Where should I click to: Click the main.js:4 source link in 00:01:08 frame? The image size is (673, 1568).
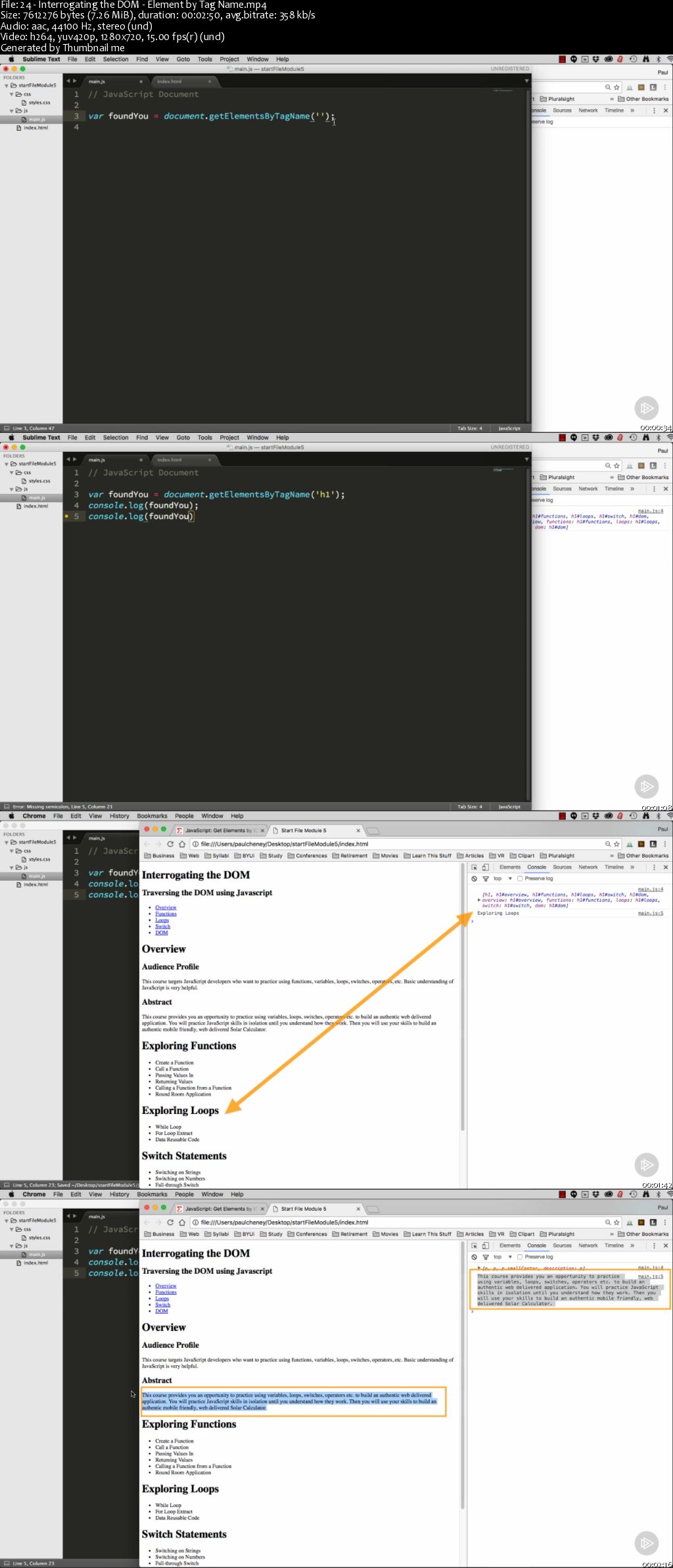tap(651, 510)
